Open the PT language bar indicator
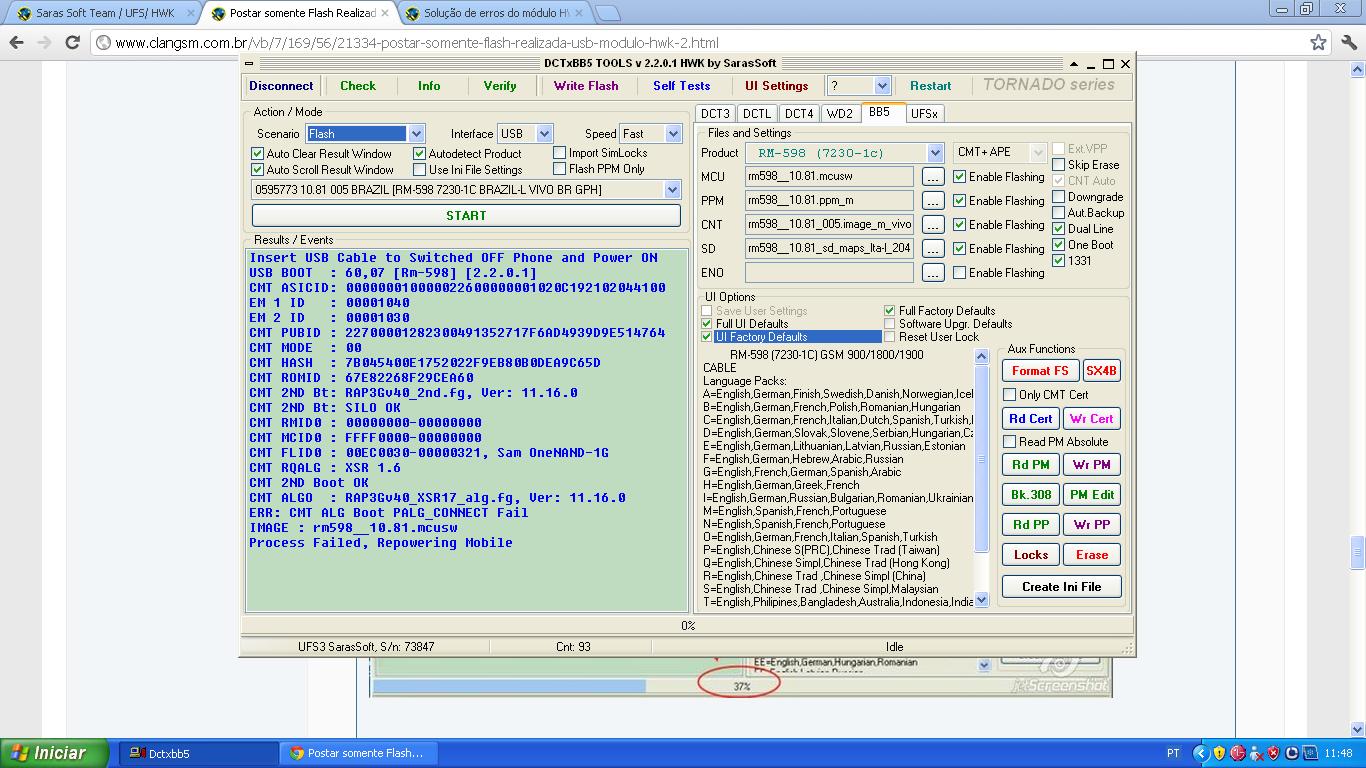Viewport: 1366px width, 768px height. point(1173,753)
